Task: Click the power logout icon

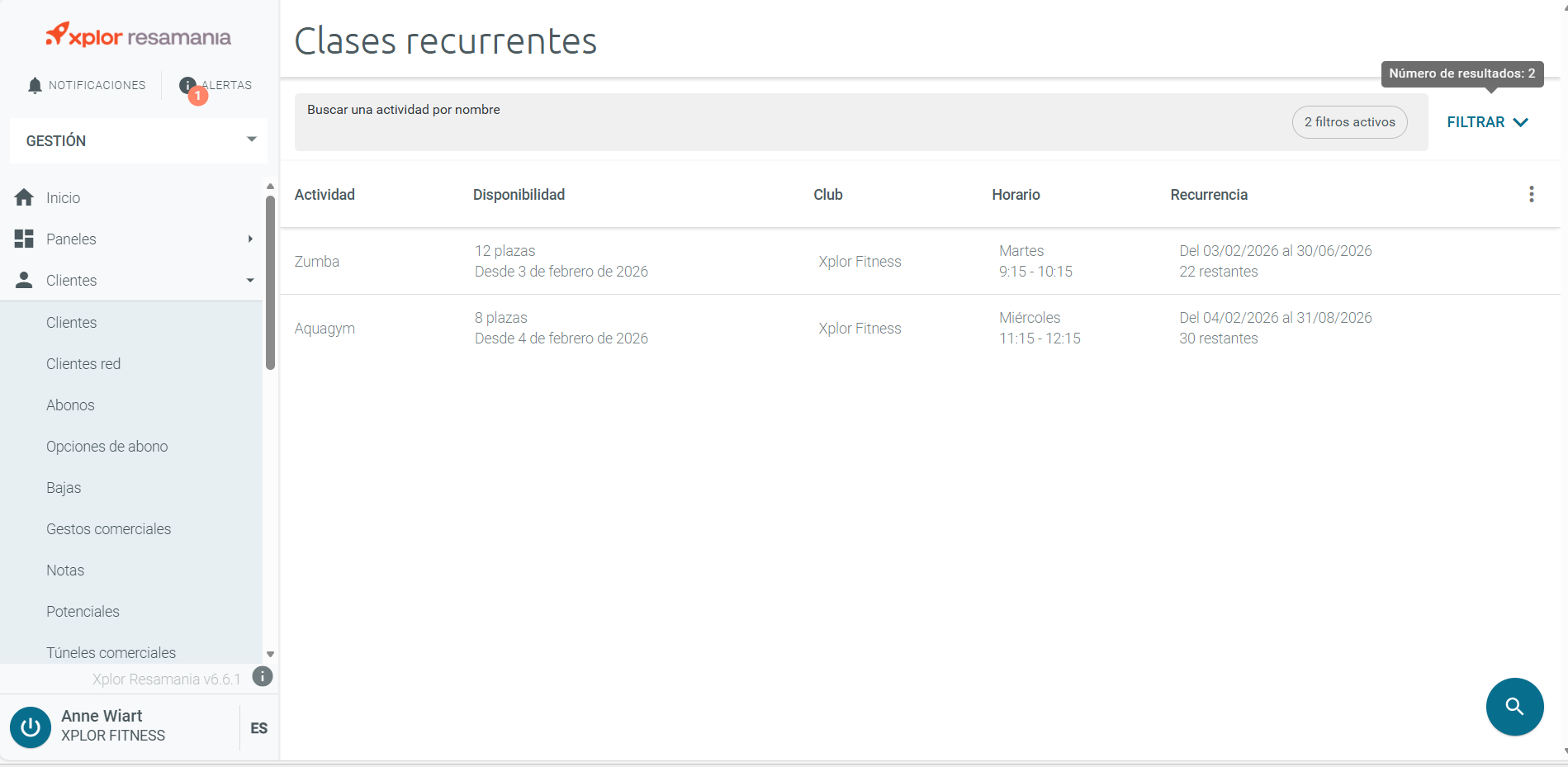Action: [x=31, y=727]
